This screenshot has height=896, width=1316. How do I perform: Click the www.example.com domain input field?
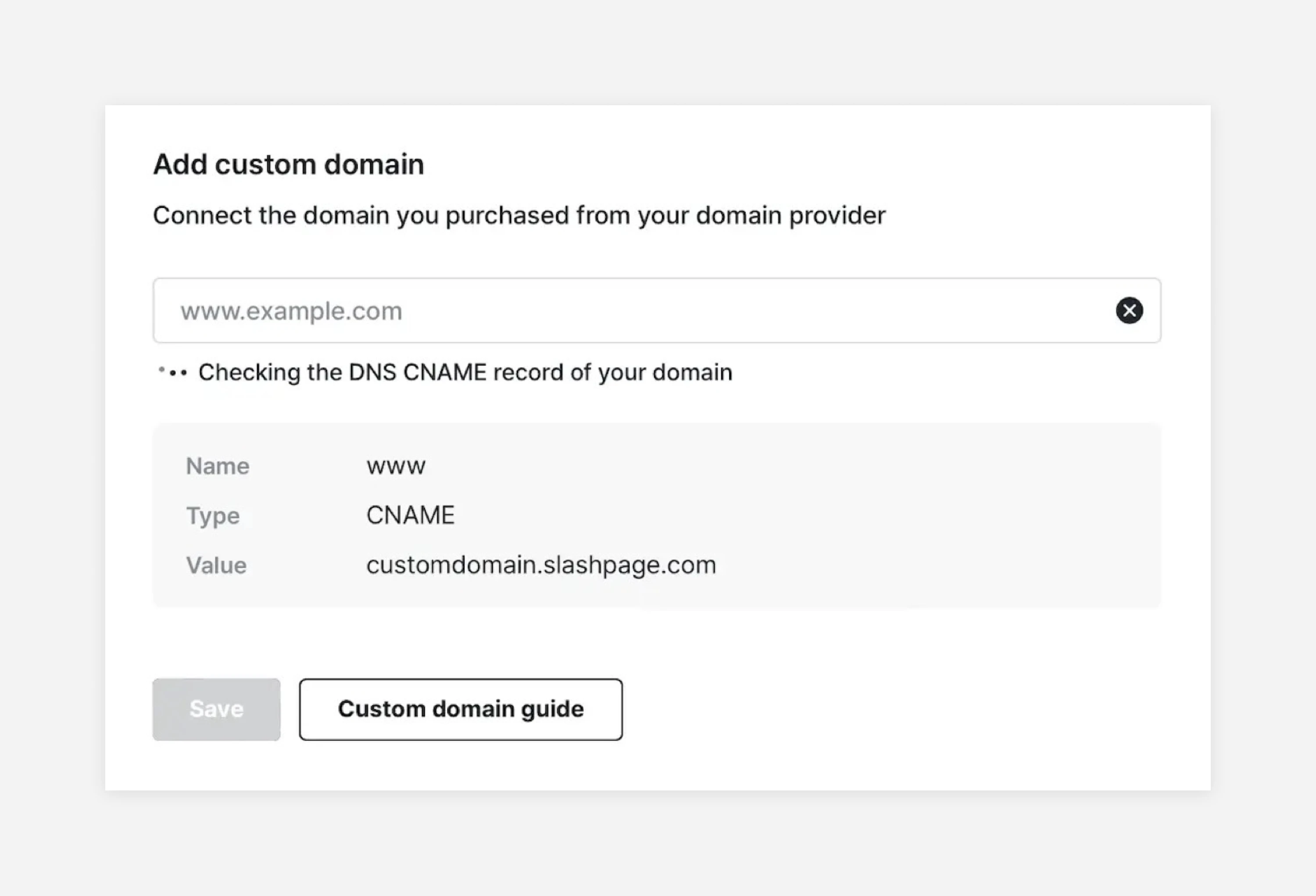pos(657,310)
